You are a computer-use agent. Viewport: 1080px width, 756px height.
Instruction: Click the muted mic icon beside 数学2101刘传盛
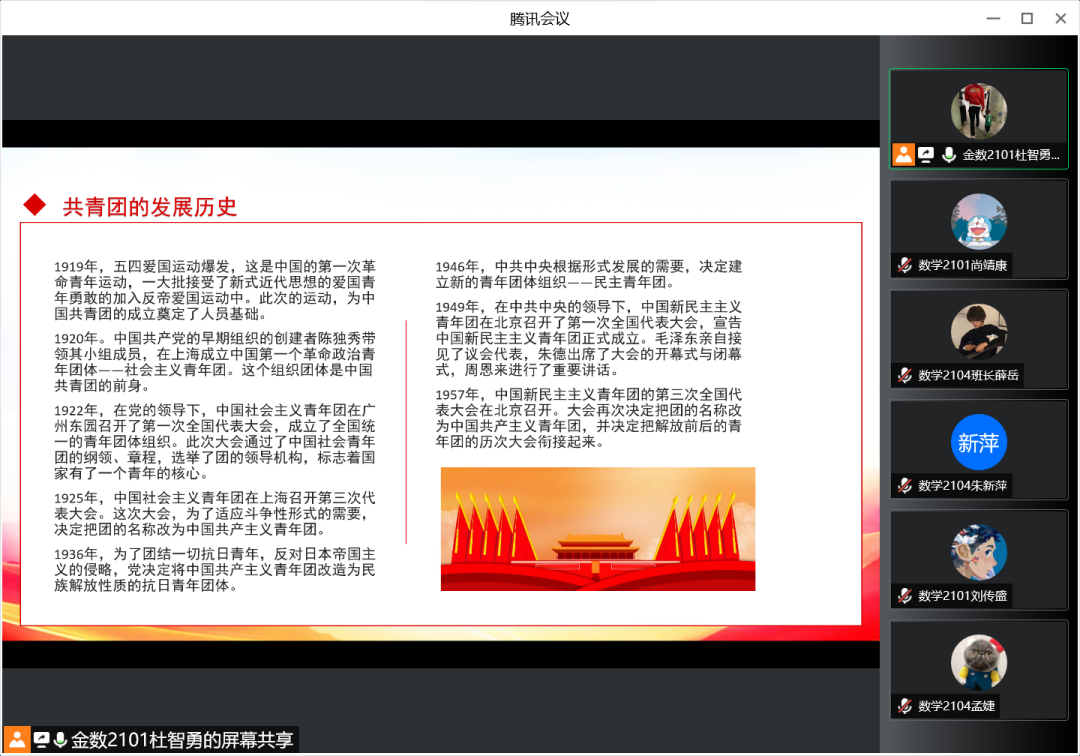click(x=904, y=595)
